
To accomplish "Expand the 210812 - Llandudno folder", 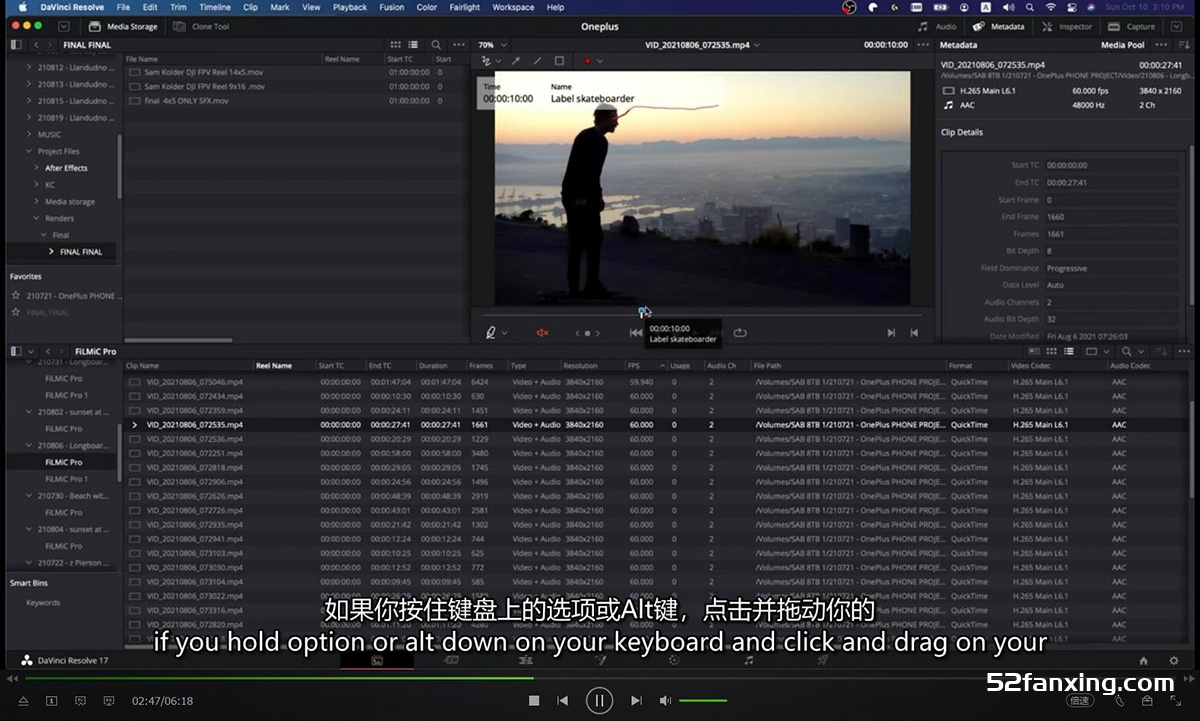I will pos(28,67).
